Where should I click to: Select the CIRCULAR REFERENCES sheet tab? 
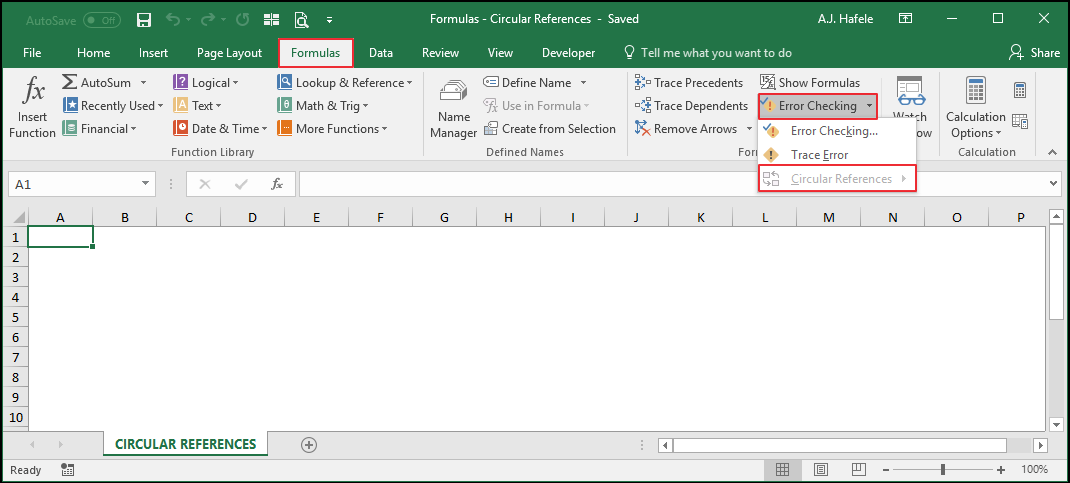click(186, 444)
